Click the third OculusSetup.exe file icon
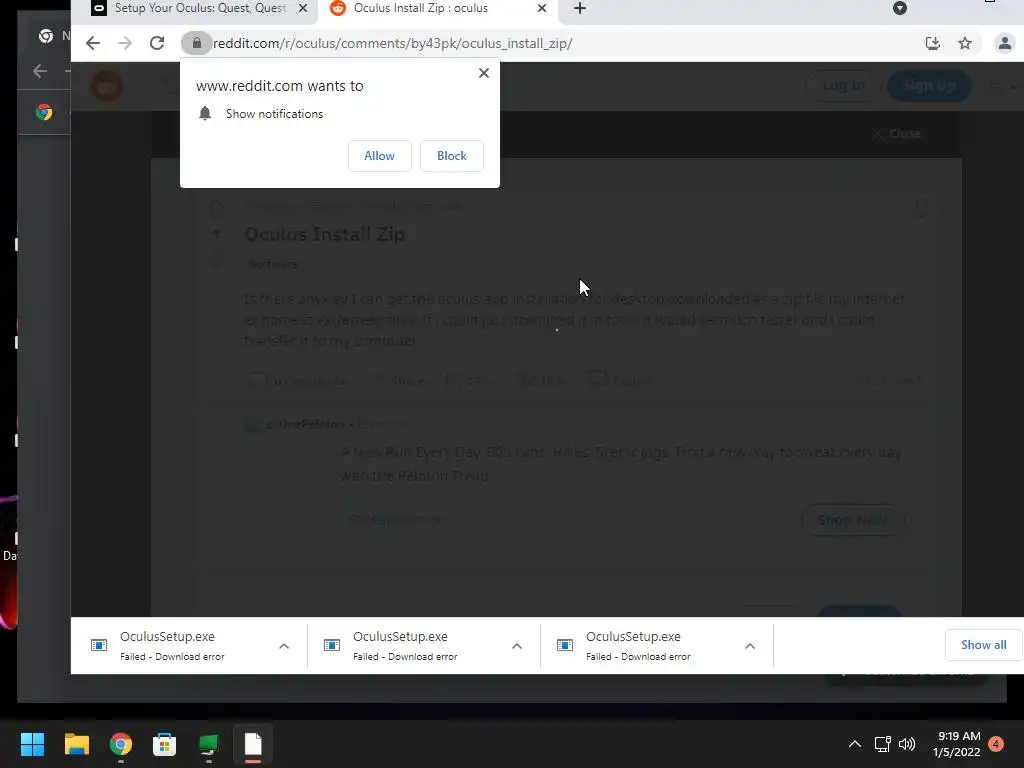Viewport: 1024px width, 768px height. [x=565, y=645]
